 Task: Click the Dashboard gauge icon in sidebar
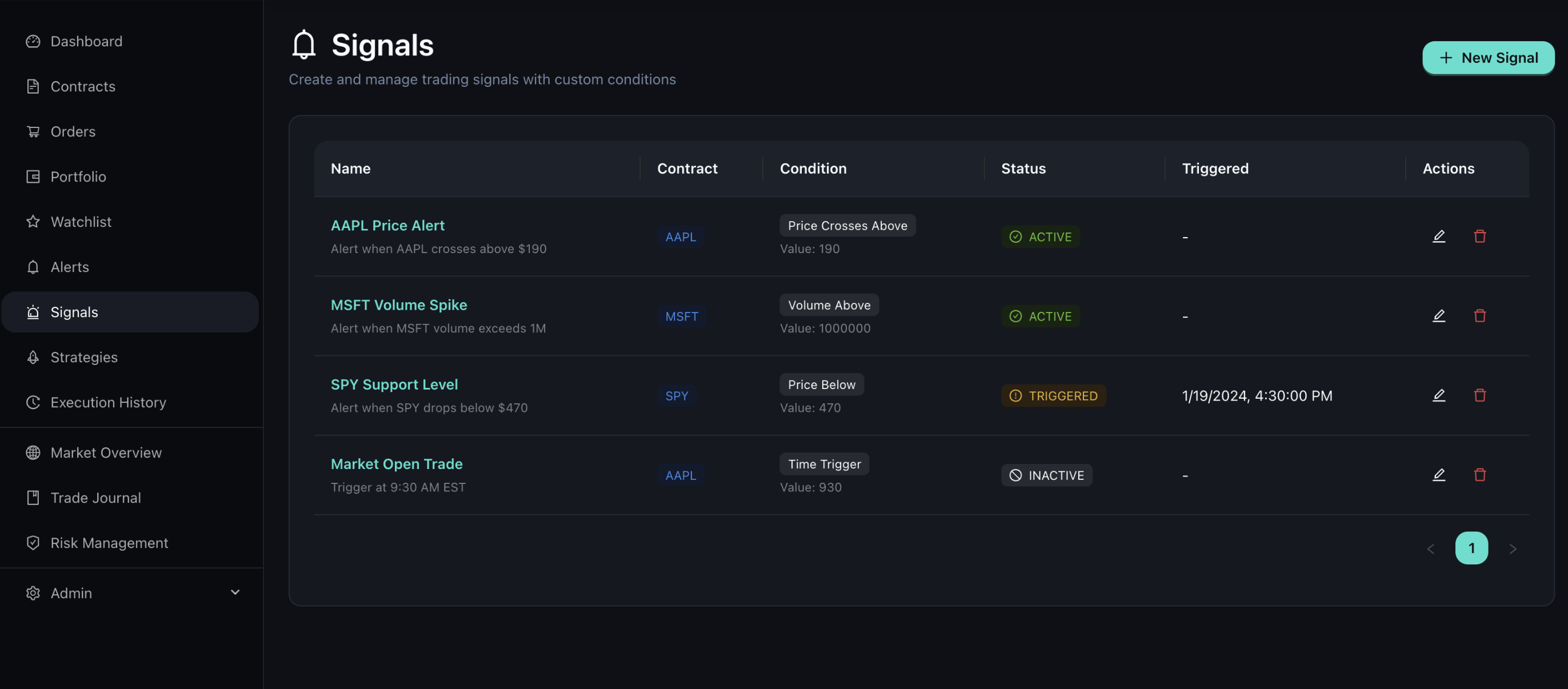pos(33,41)
